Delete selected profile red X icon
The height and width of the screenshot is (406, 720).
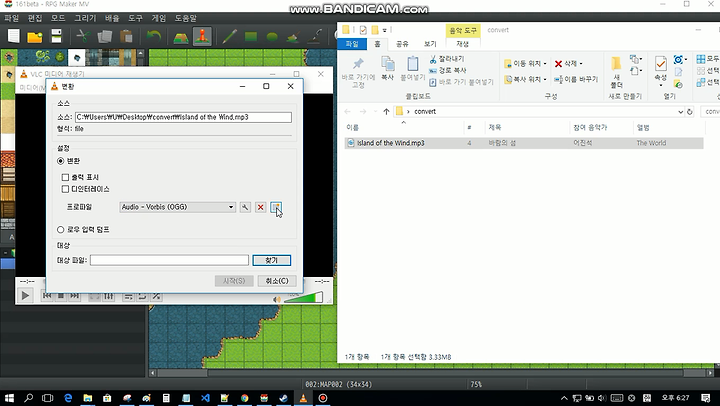pyautogui.click(x=260, y=207)
